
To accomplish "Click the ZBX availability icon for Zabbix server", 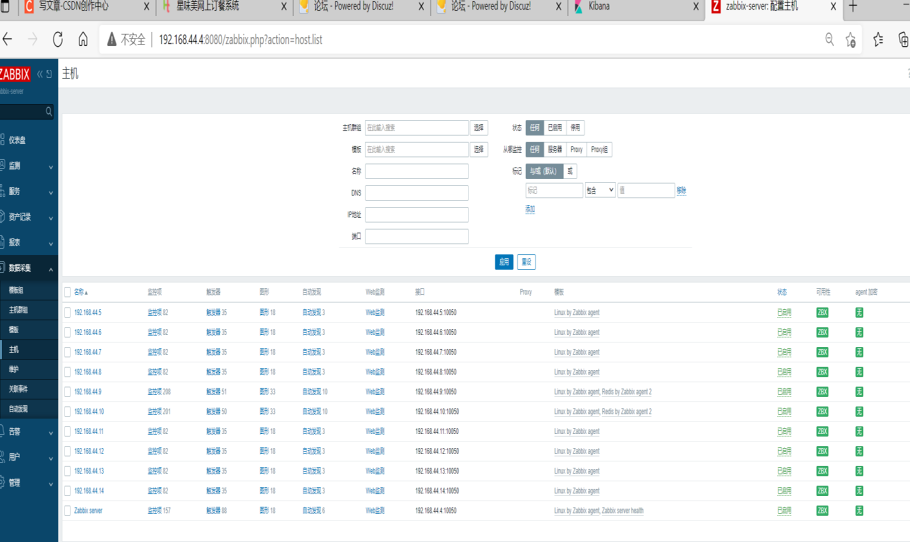I will 822,511.
